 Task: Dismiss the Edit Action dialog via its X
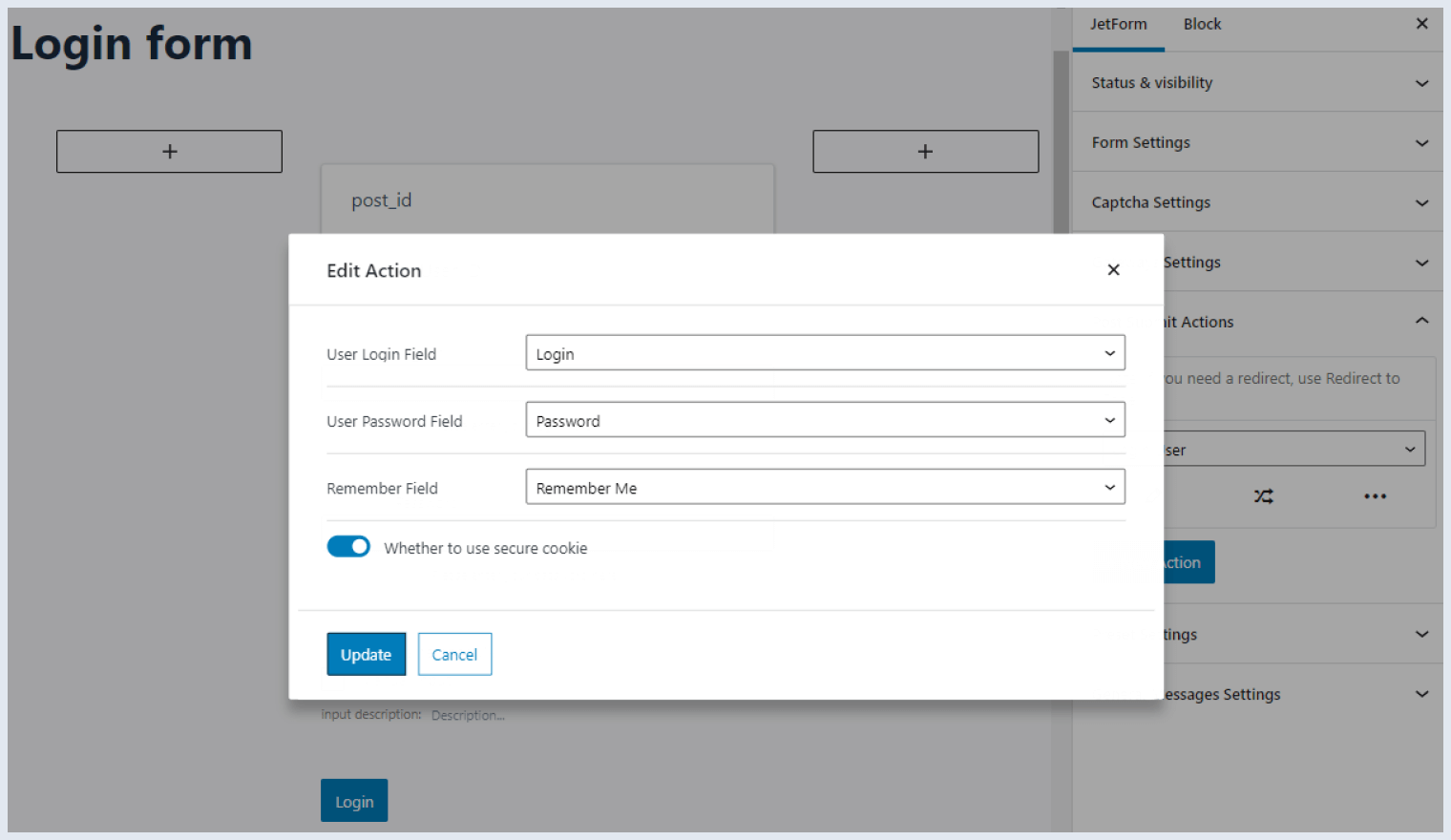tap(1113, 270)
